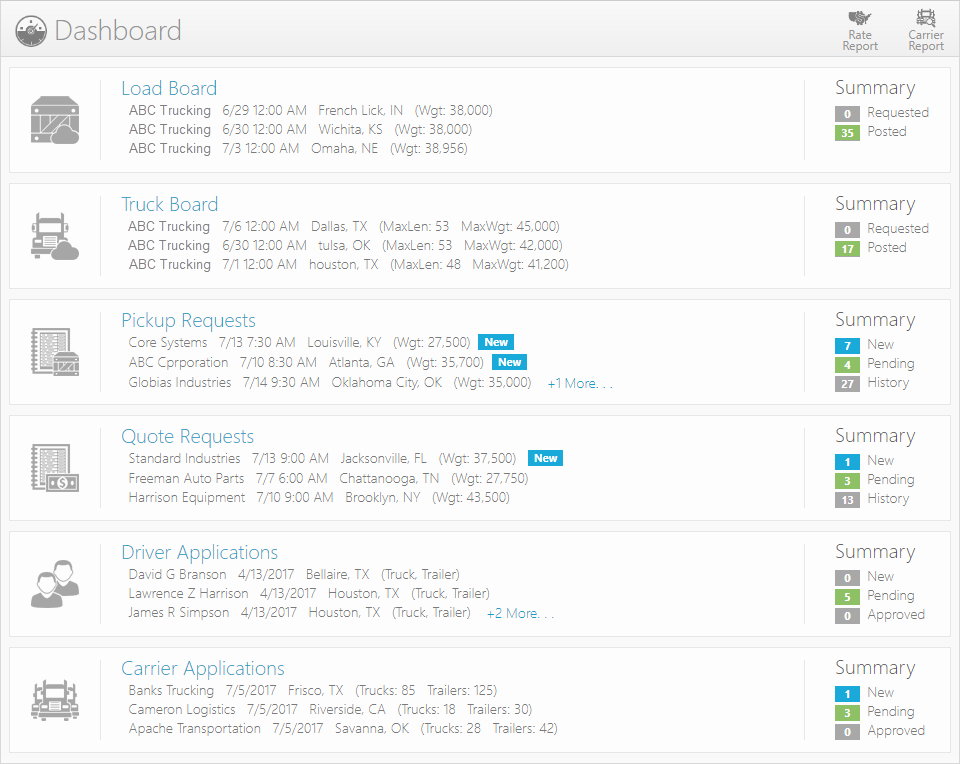
Task: Select Standard Industries quote request
Action: coord(322,459)
